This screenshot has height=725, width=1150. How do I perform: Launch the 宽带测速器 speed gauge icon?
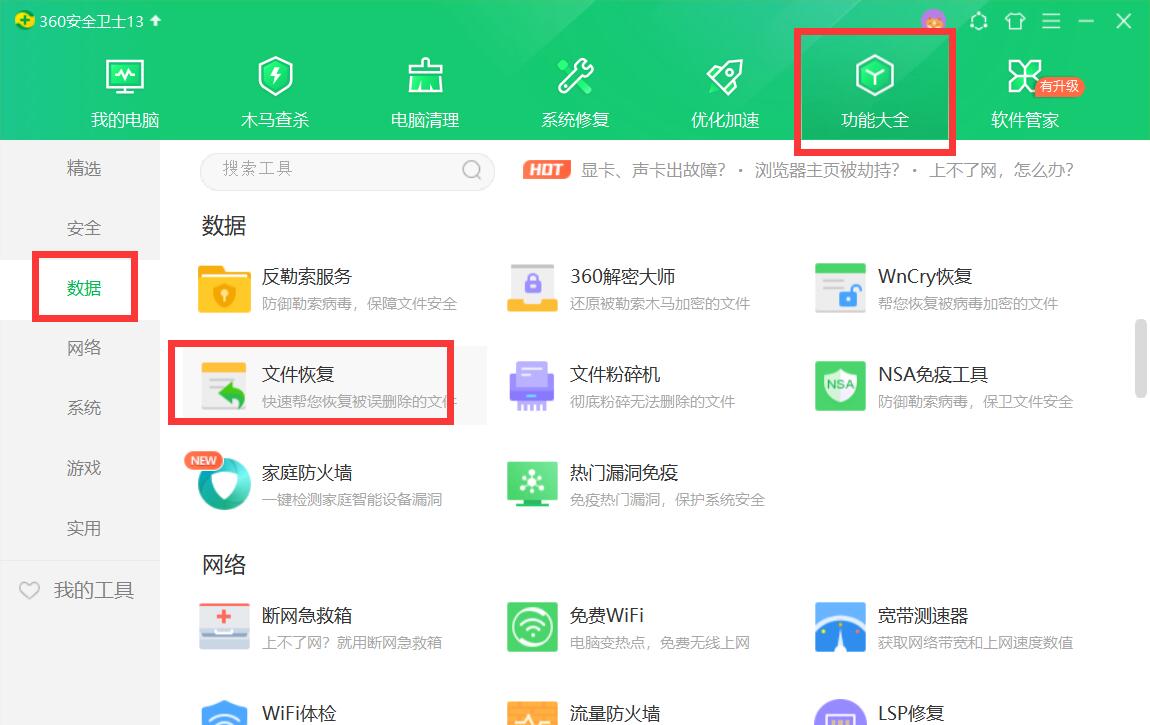click(x=840, y=627)
